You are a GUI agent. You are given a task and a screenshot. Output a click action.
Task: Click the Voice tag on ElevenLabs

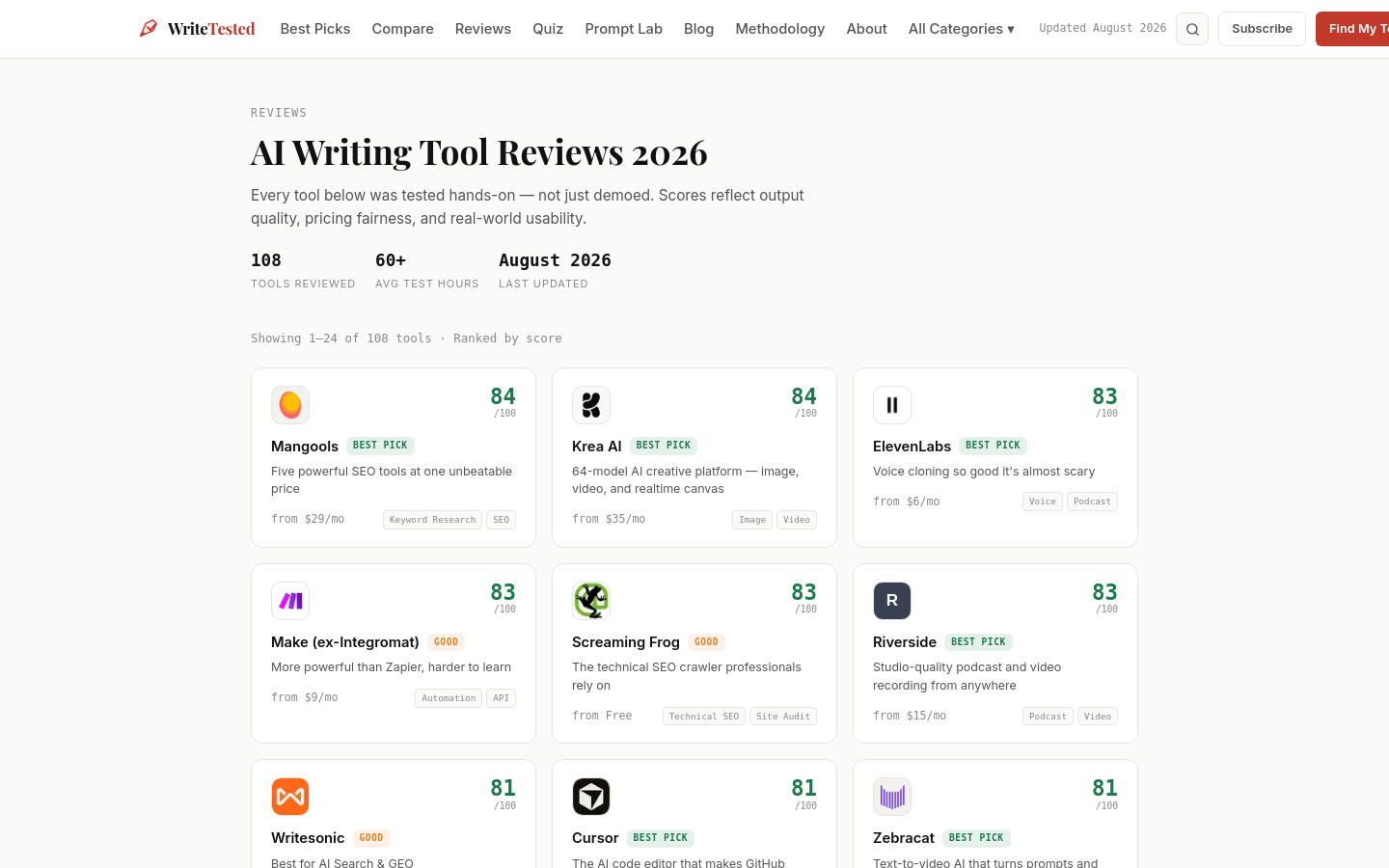click(x=1043, y=502)
